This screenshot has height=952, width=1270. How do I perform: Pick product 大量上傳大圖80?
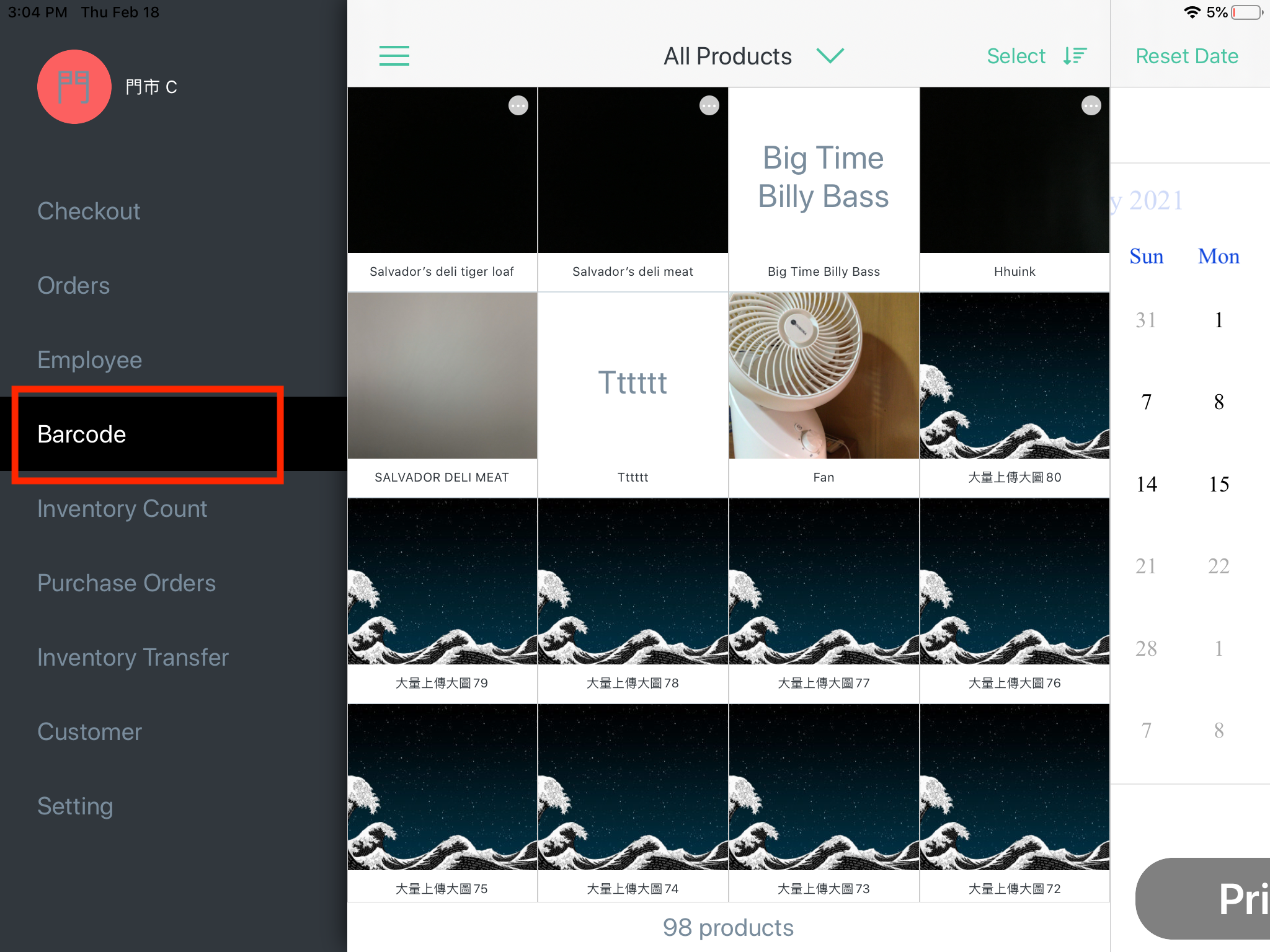1015,395
